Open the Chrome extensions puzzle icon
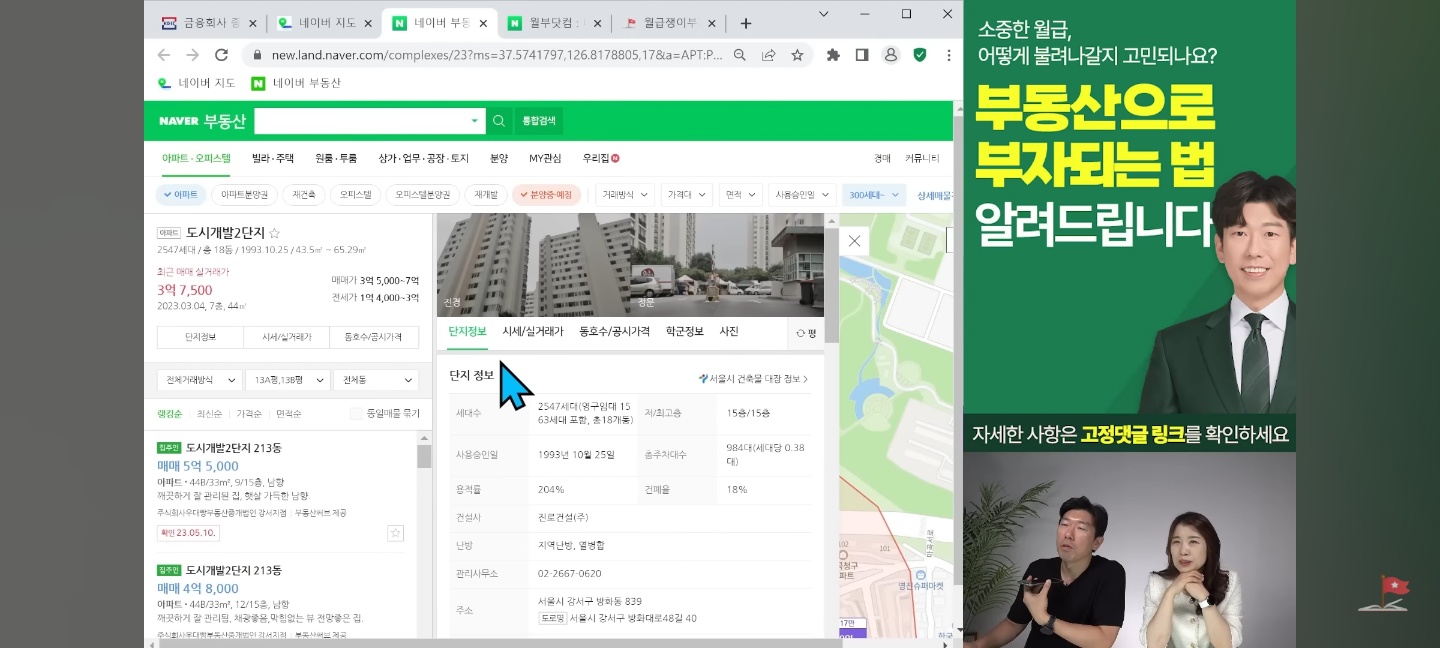Image resolution: width=1440 pixels, height=648 pixels. click(x=833, y=55)
